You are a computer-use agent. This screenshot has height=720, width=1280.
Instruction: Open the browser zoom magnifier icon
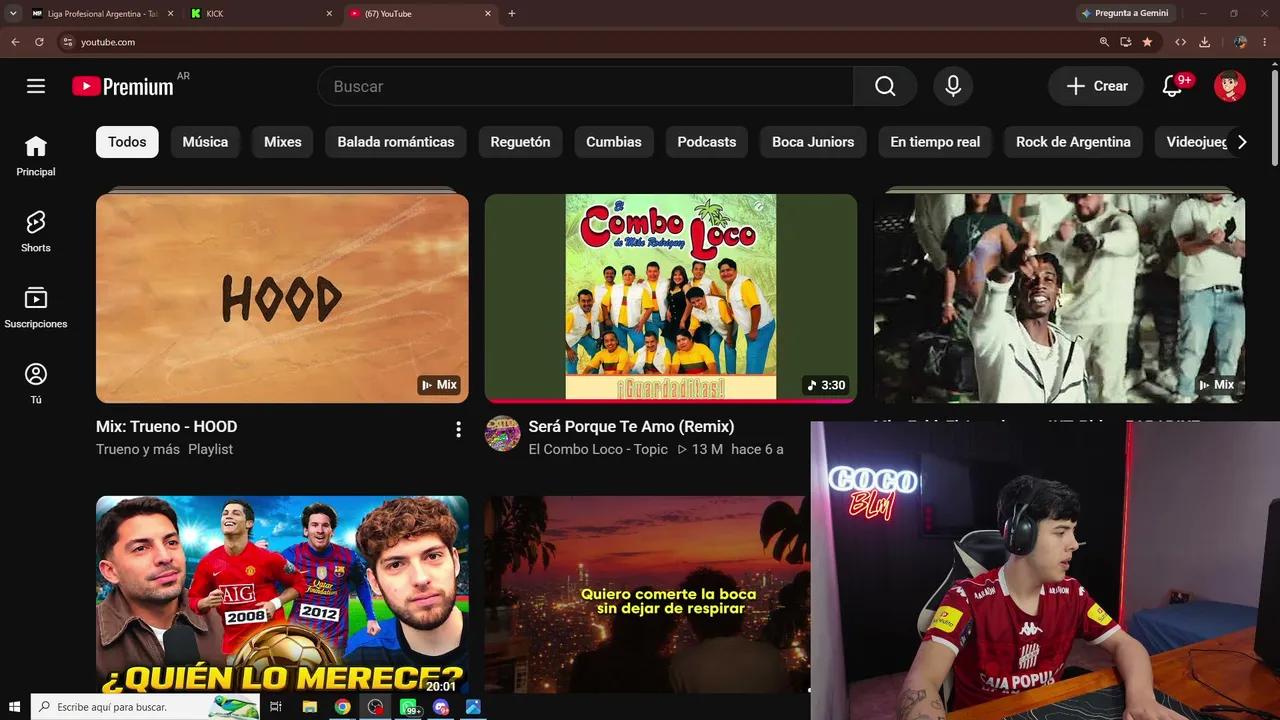coord(1104,42)
